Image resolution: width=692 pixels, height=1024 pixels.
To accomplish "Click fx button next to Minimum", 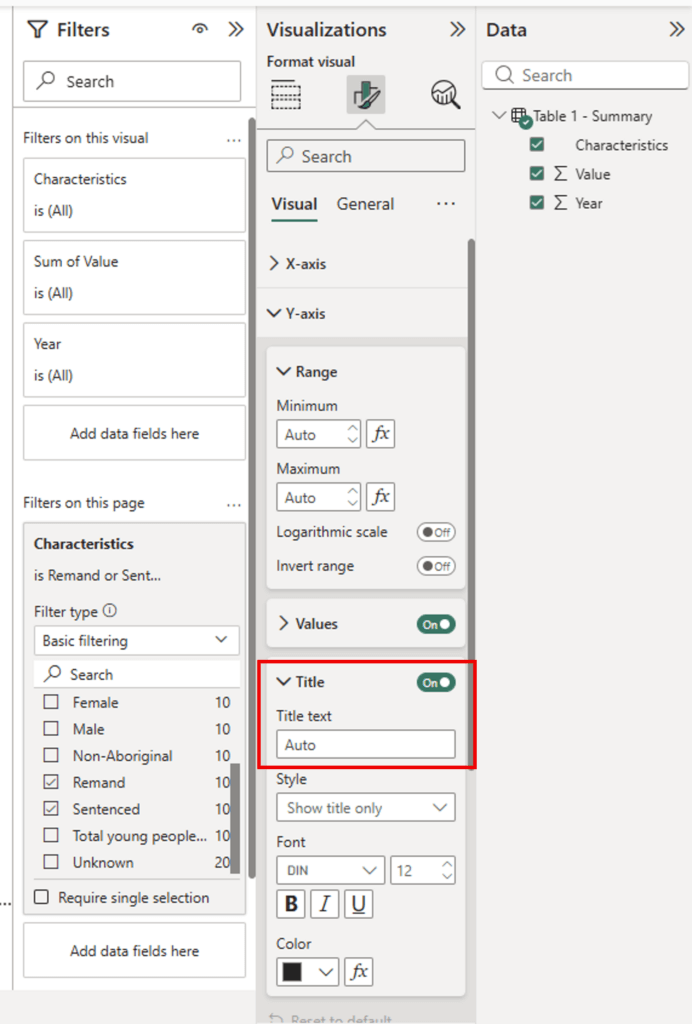I will coord(381,434).
